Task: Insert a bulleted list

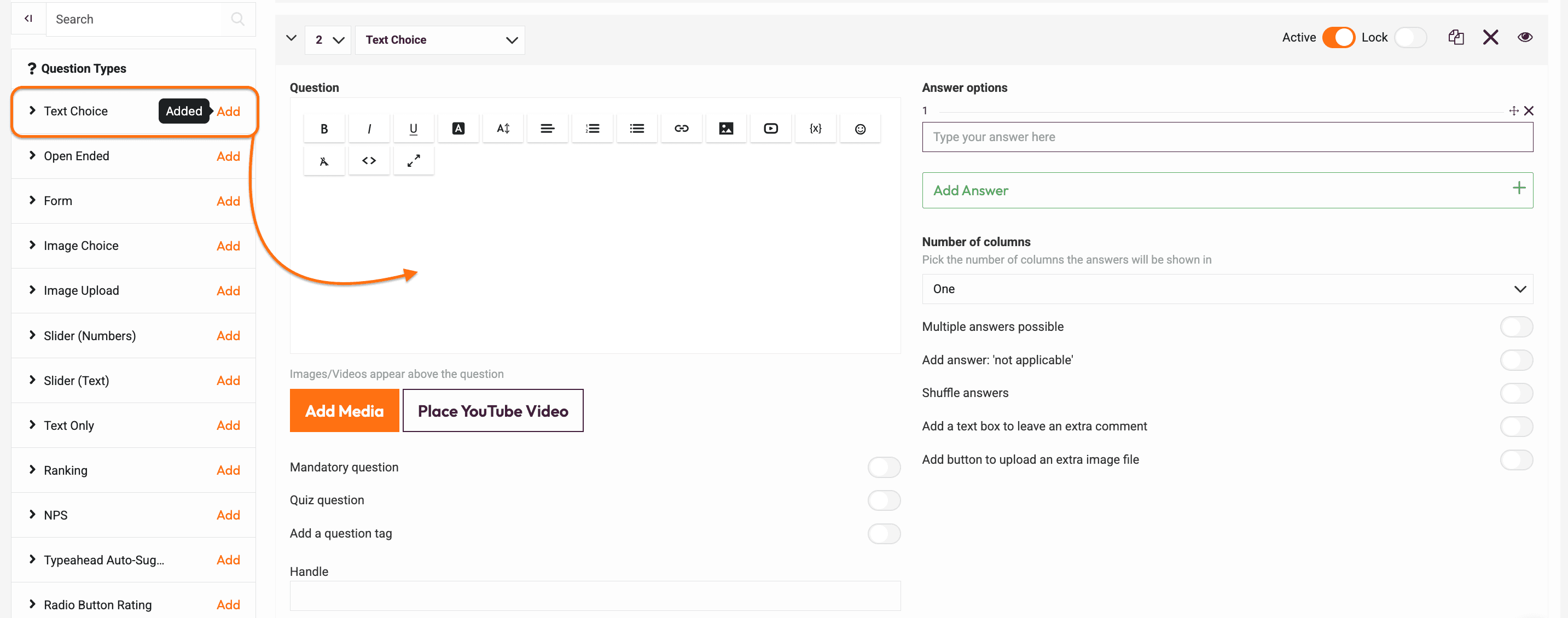Action: (637, 129)
